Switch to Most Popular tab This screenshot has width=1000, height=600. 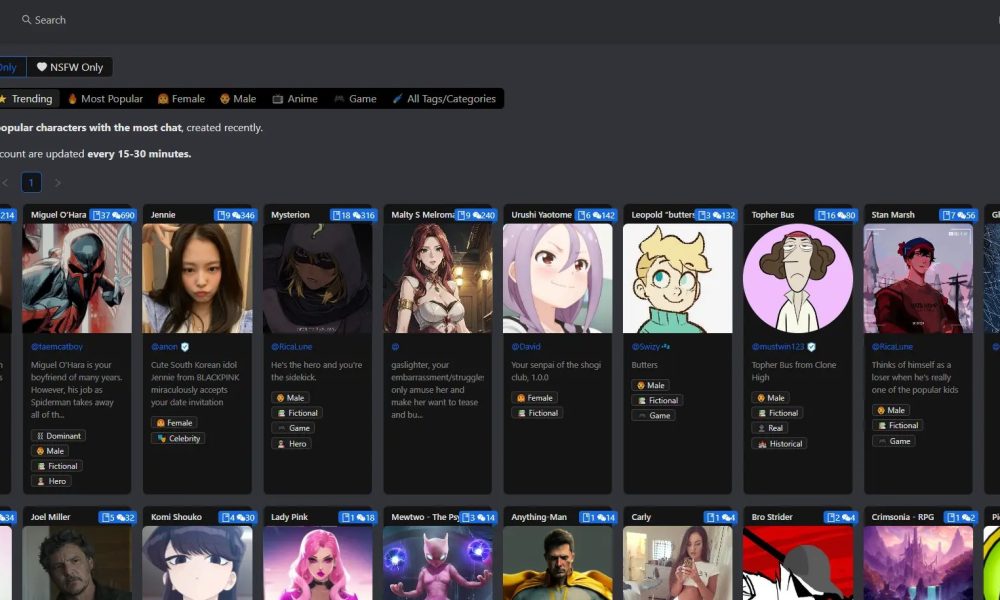click(x=105, y=98)
